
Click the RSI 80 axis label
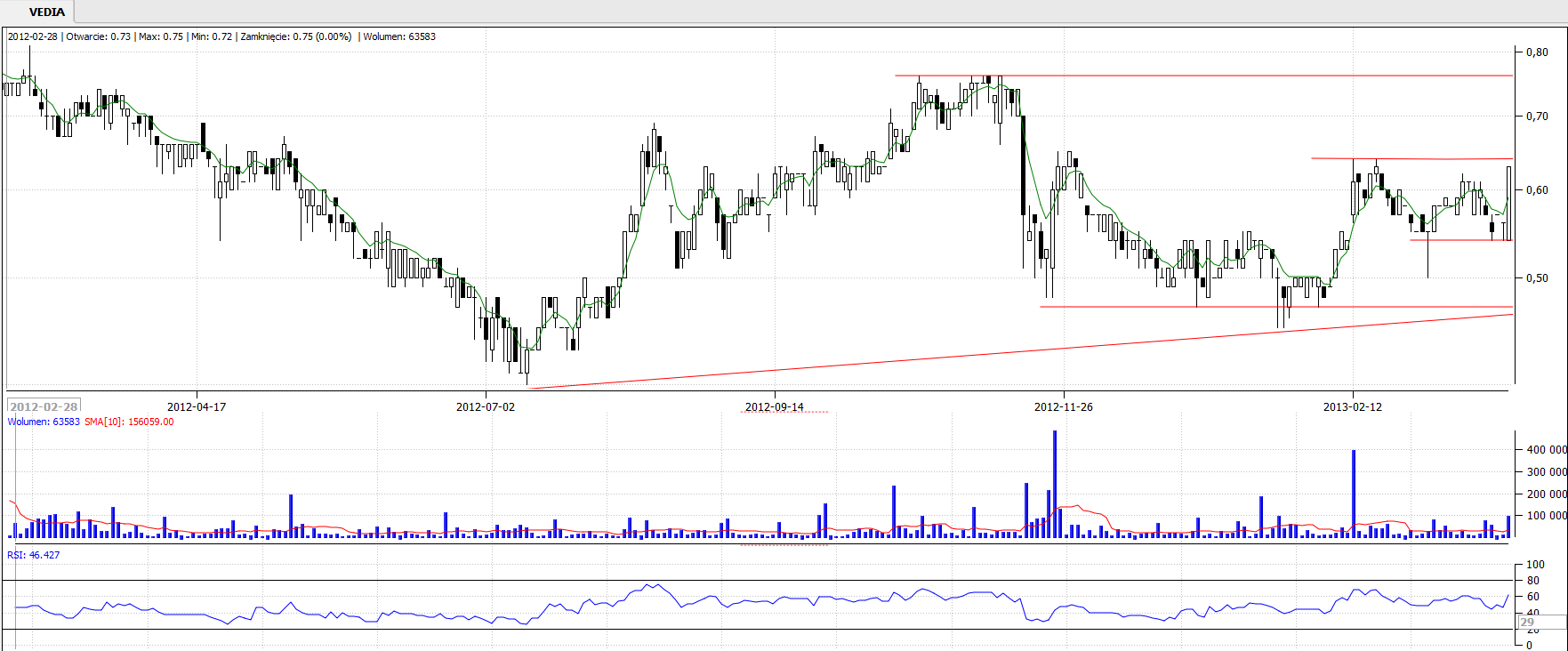tap(1532, 581)
